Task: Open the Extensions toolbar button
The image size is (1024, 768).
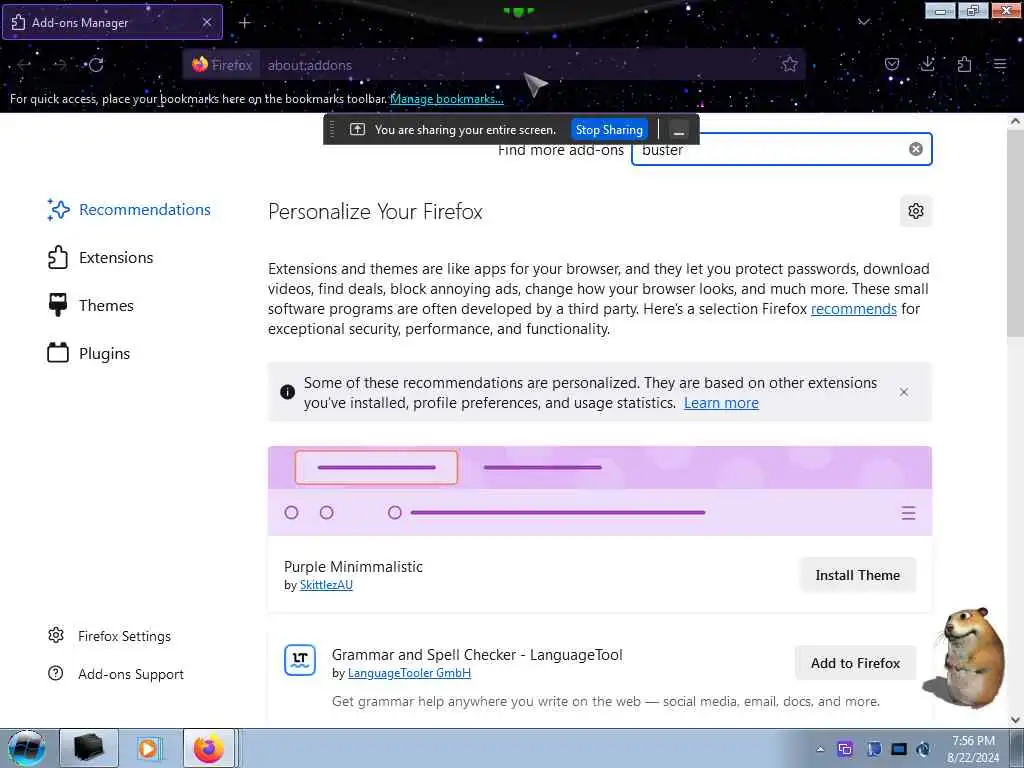Action: tap(964, 64)
